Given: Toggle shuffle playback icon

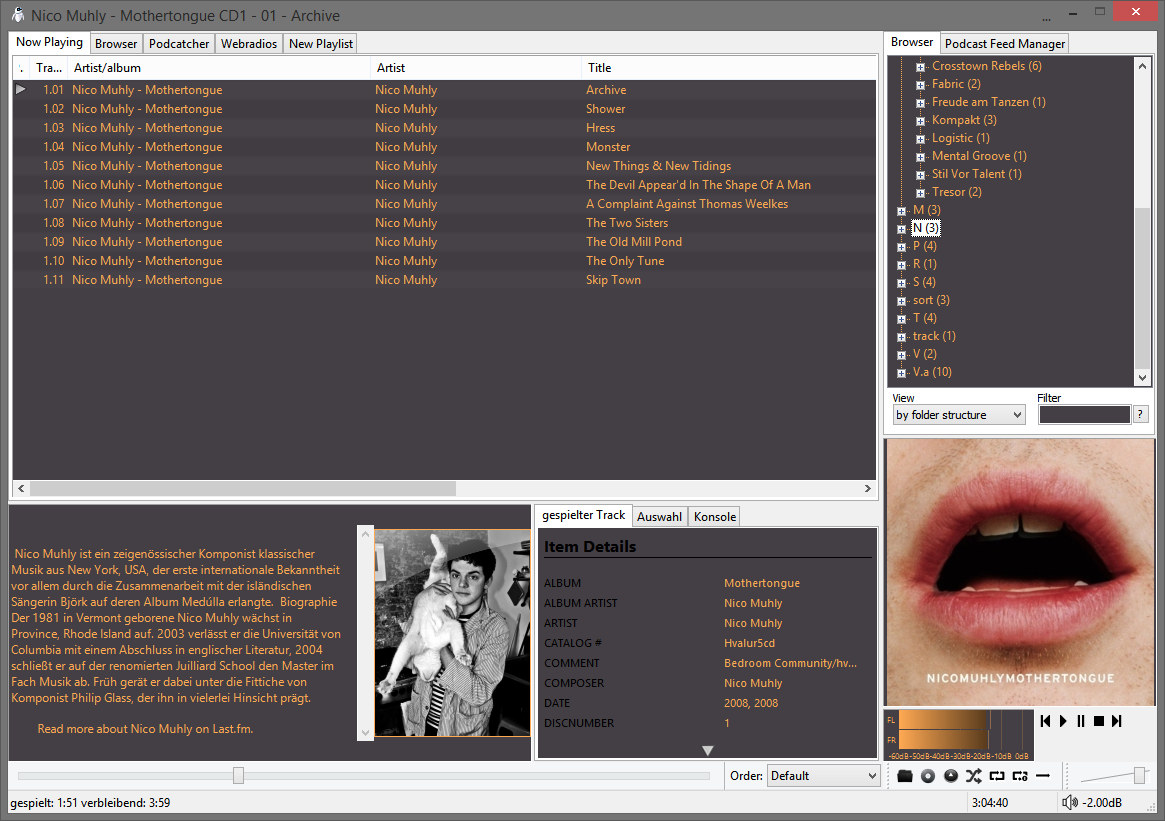Looking at the screenshot, I should tap(973, 776).
